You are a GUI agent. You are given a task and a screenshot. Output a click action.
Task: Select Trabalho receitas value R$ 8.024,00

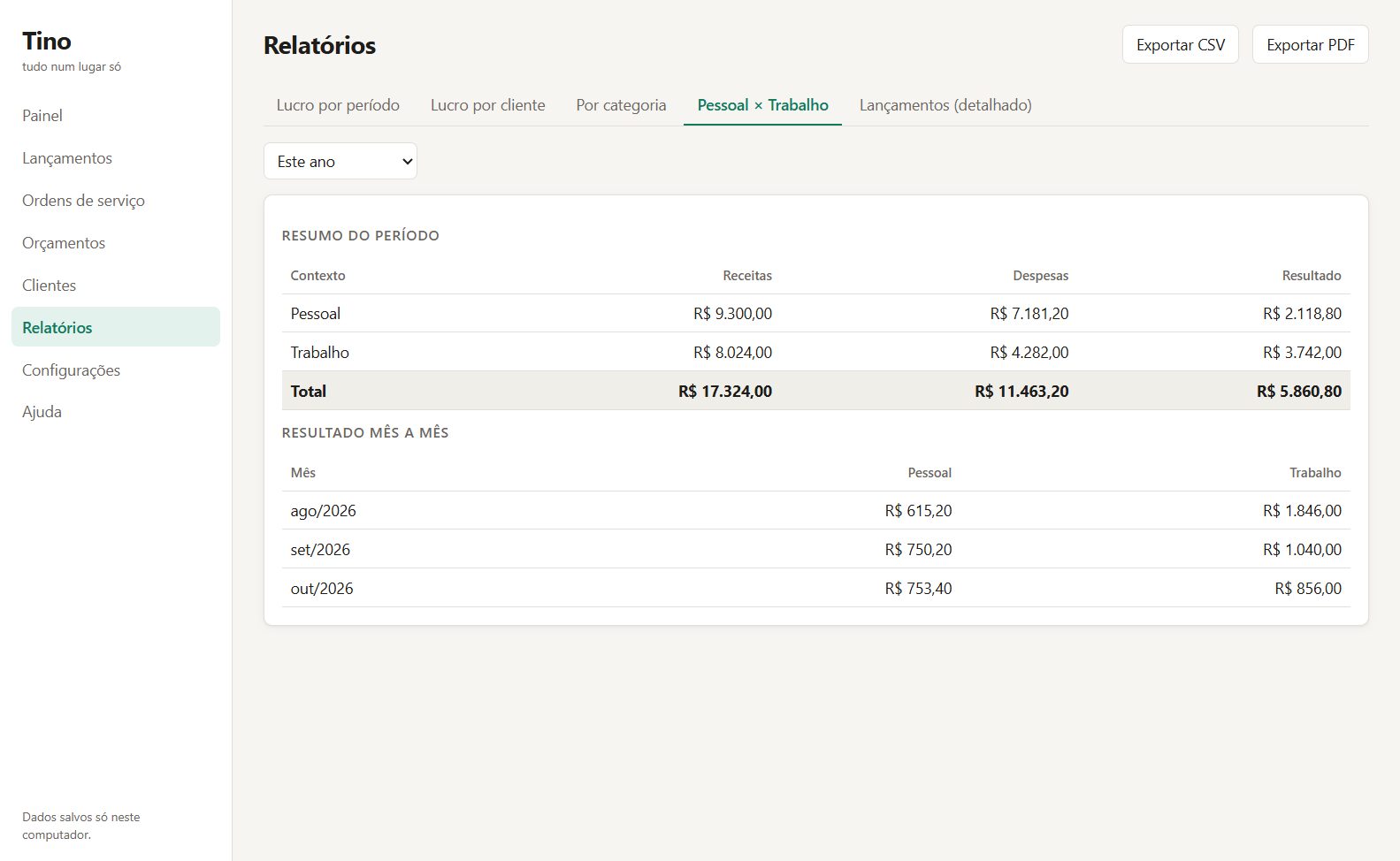(x=732, y=353)
